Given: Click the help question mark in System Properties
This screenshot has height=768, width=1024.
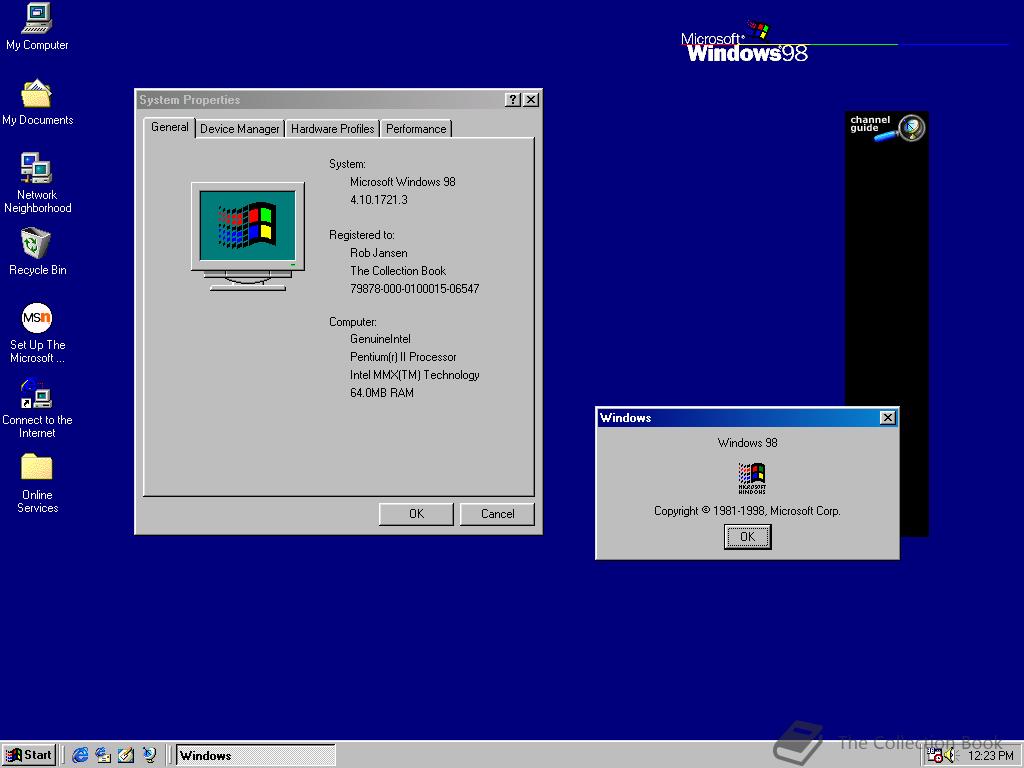Looking at the screenshot, I should (x=513, y=99).
